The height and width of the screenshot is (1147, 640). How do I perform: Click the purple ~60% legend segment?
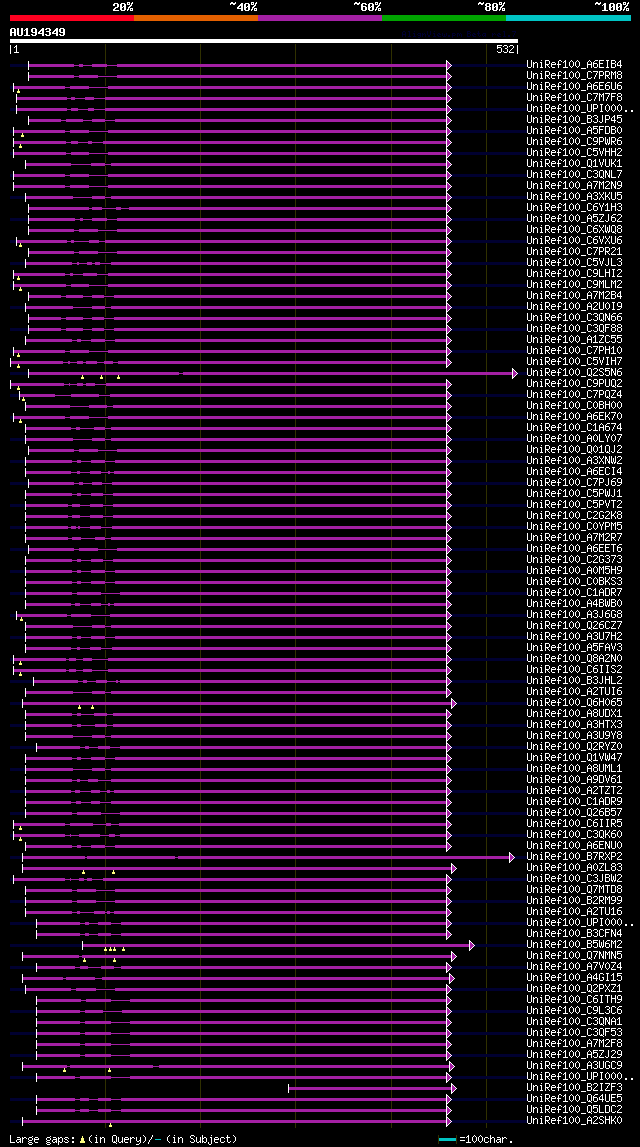(x=320, y=18)
